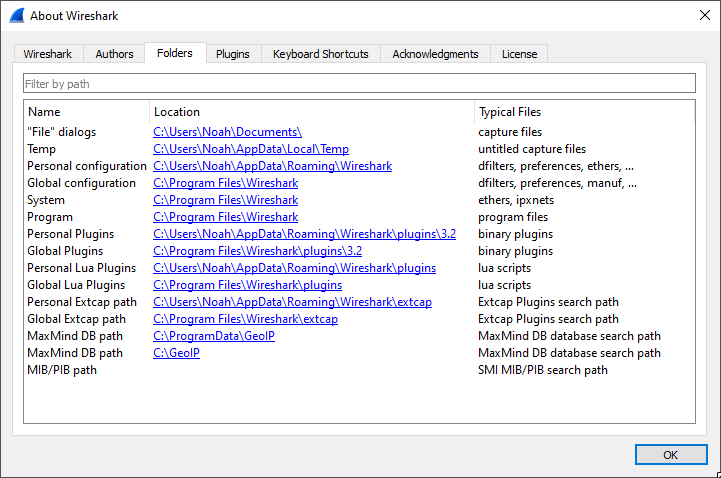
Task: Select the Folders tab
Action: click(x=175, y=53)
